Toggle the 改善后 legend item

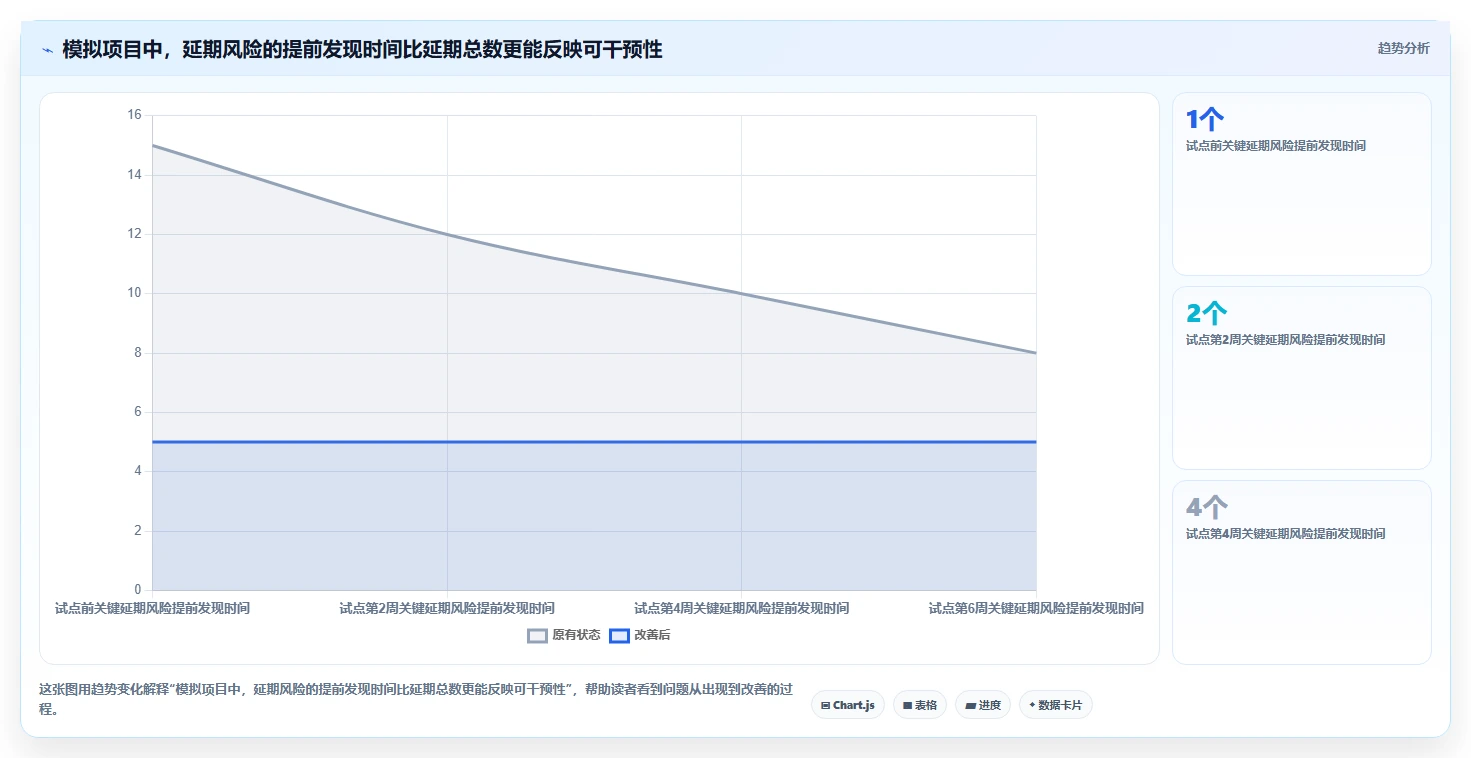640,635
